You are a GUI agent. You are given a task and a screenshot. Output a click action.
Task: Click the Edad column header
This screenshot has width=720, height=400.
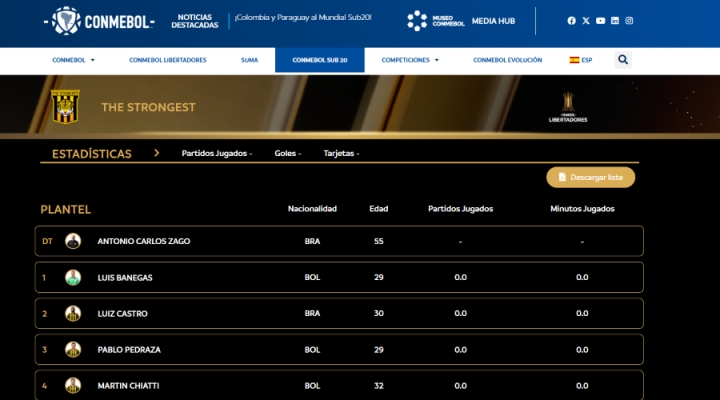[378, 209]
